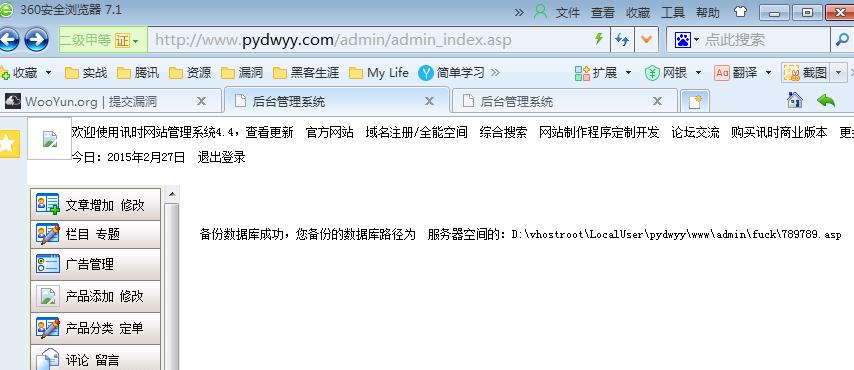Open 广告管理 in the sidebar
The height and width of the screenshot is (370, 854).
click(x=96, y=264)
